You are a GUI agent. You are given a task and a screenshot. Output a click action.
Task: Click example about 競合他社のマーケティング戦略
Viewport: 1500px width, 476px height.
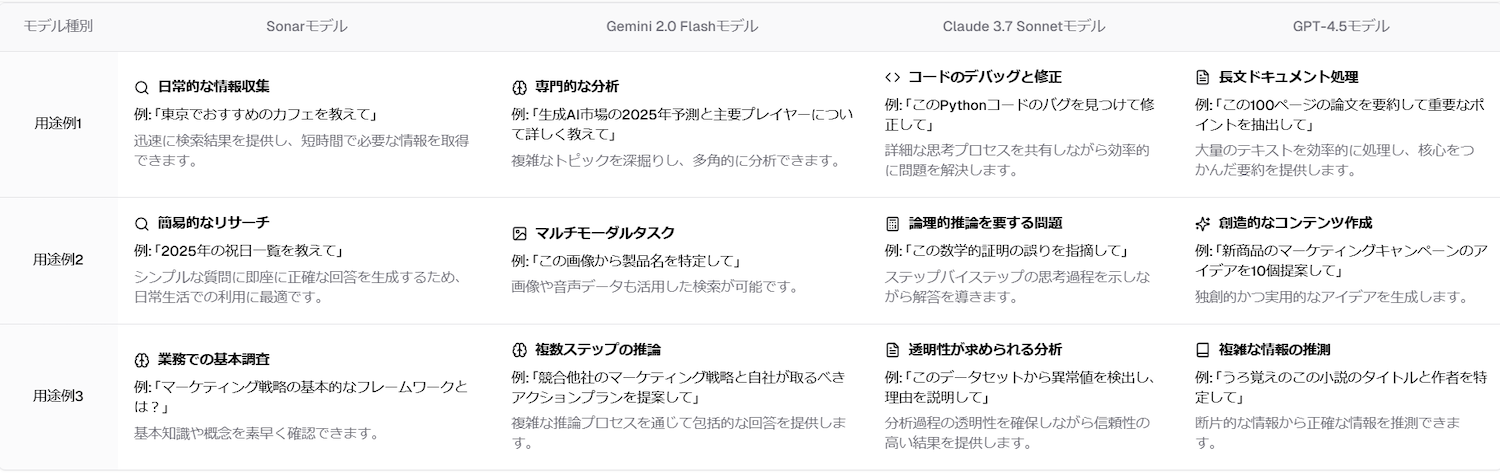tap(678, 387)
